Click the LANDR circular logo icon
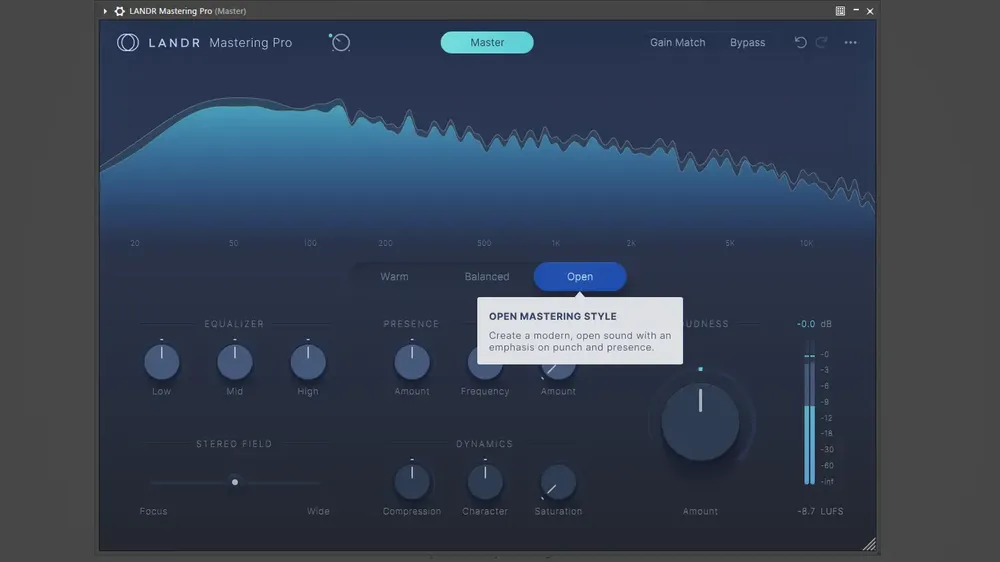Image resolution: width=1000 pixels, height=562 pixels. [x=128, y=43]
